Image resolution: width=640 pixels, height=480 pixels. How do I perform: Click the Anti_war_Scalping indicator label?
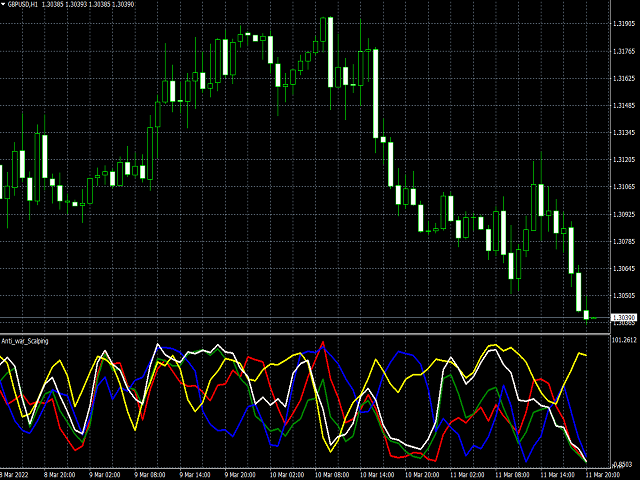click(x=25, y=341)
